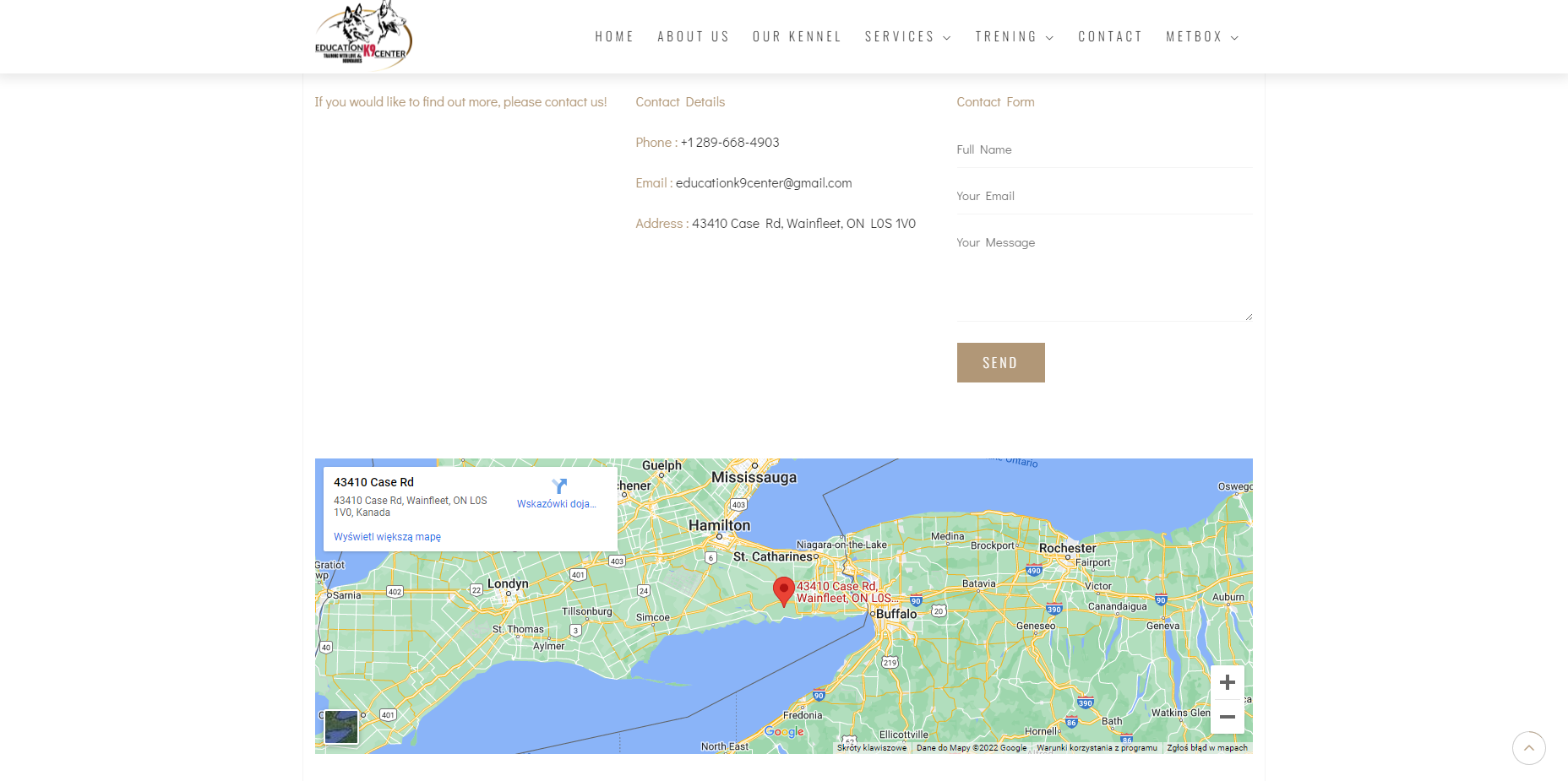The width and height of the screenshot is (1568, 781).
Task: Open the 'Wyświetl większą mapę' link
Action: [387, 537]
